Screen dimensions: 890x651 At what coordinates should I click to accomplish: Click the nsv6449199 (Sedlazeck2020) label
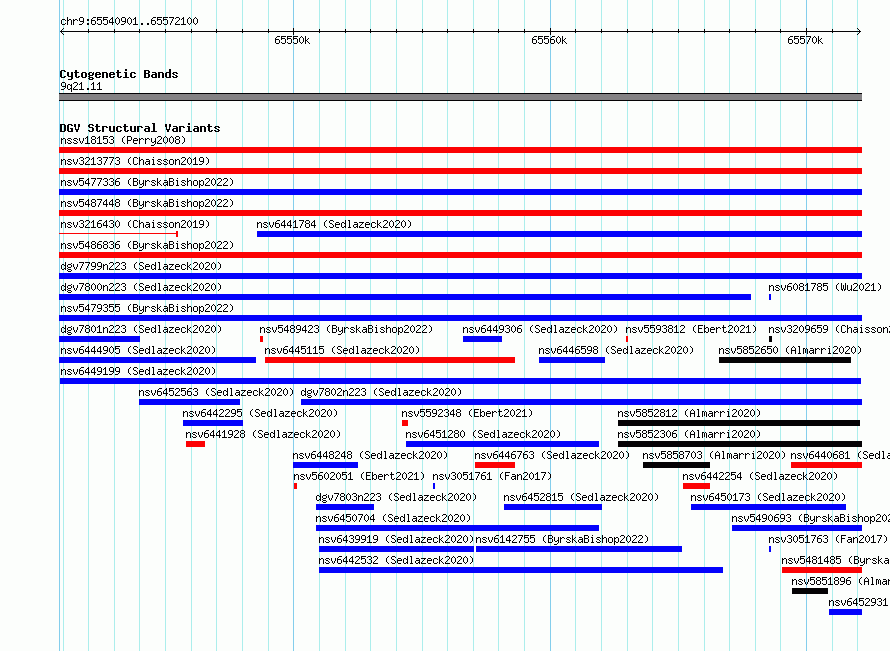point(138,371)
